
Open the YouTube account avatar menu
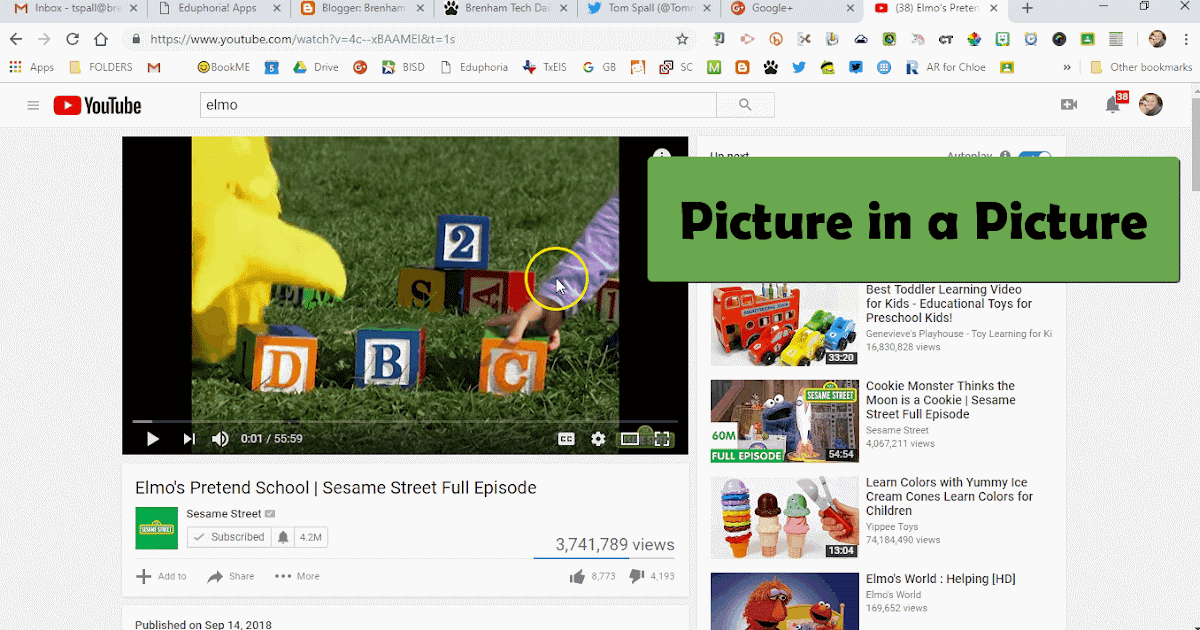[x=1151, y=104]
